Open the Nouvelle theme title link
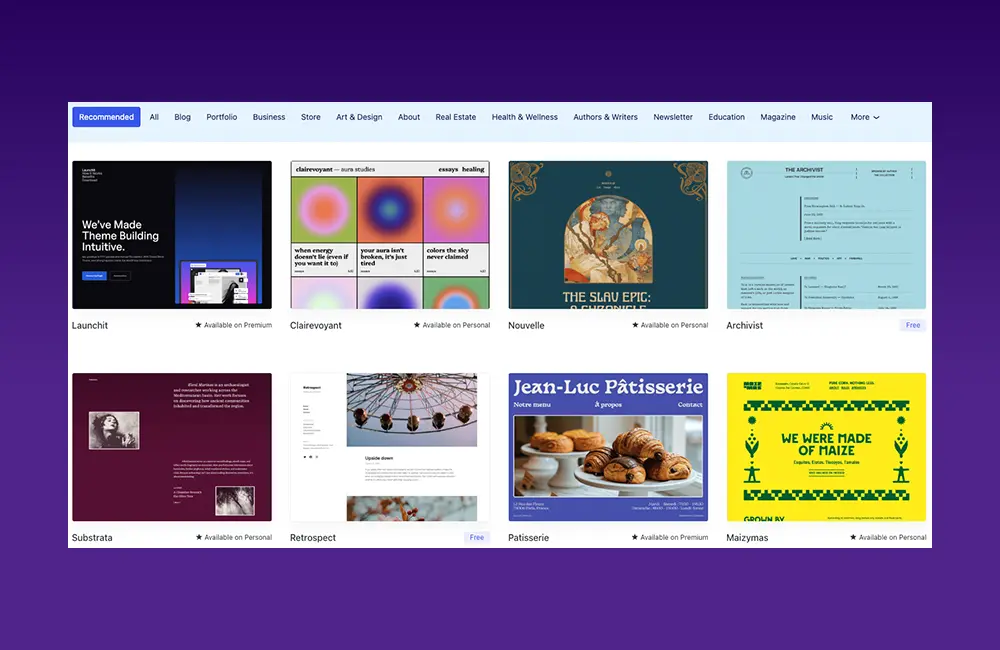This screenshot has height=650, width=1000. (x=526, y=326)
